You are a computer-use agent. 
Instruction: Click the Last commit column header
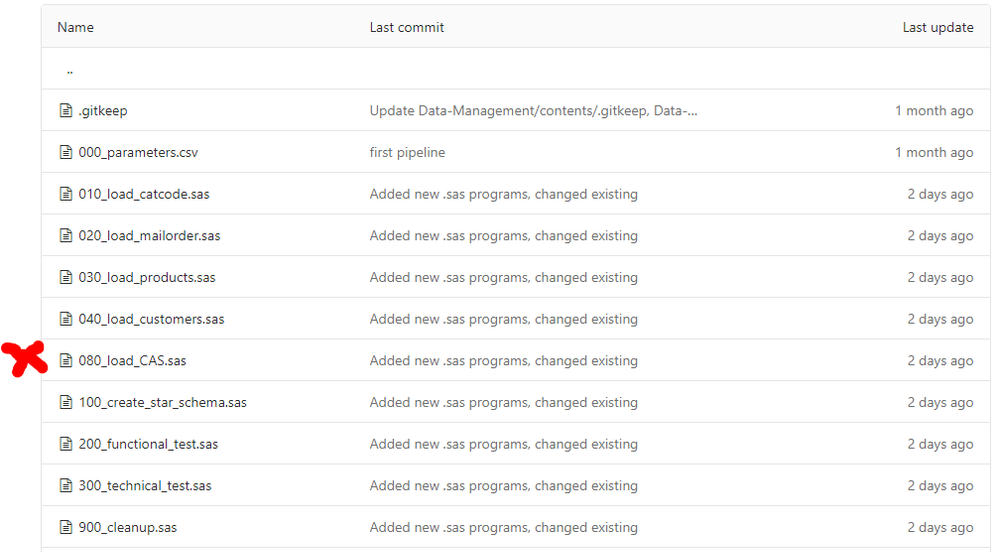[407, 28]
